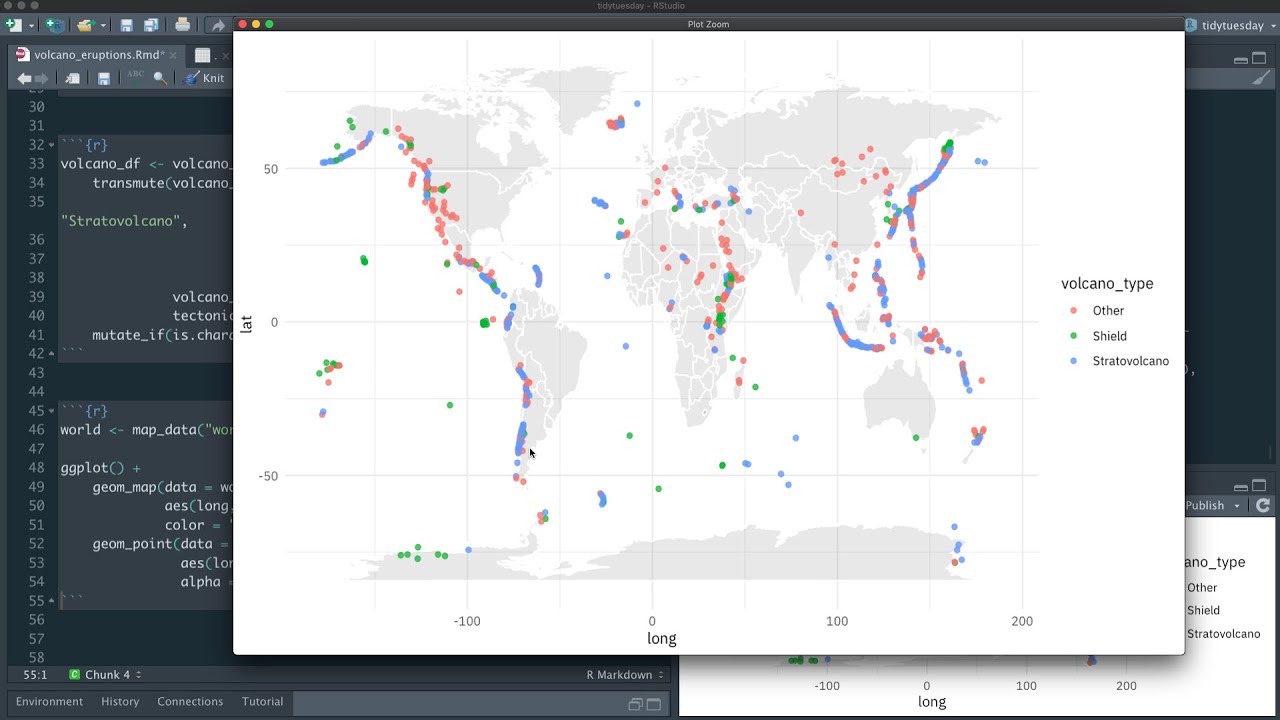Minimize the plots pane
1280x720 pixels.
point(1240,487)
